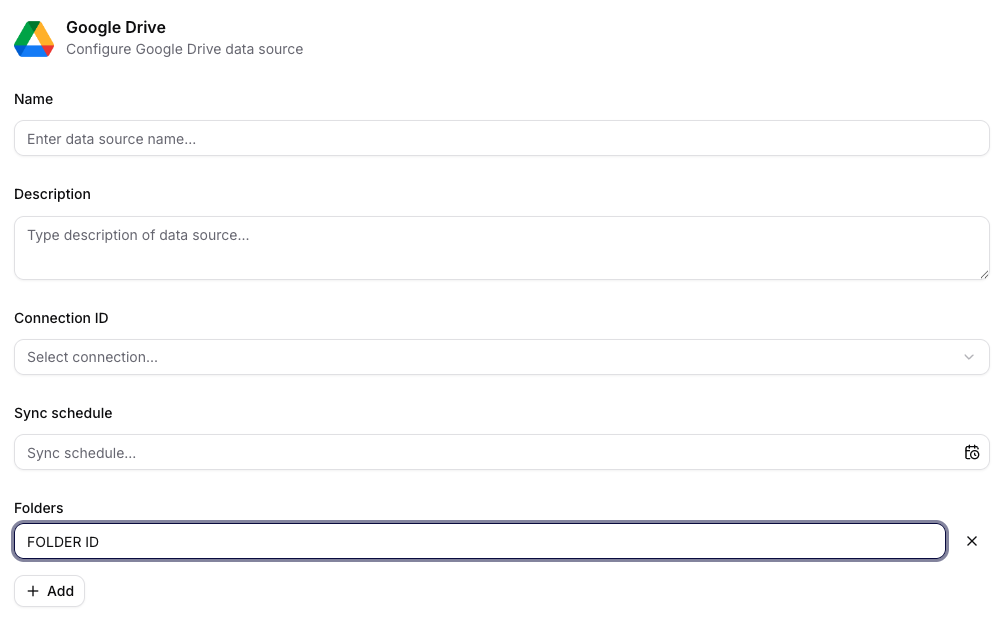Click the resize handle on the Description box
This screenshot has height=628, width=1004.
pos(984,275)
